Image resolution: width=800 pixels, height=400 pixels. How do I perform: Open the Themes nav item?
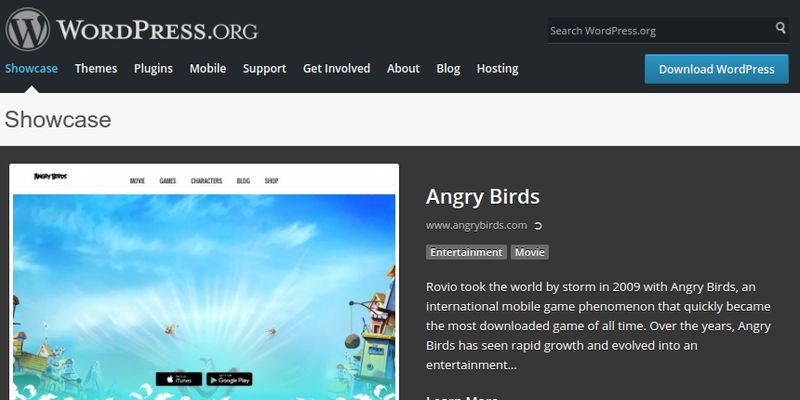96,68
